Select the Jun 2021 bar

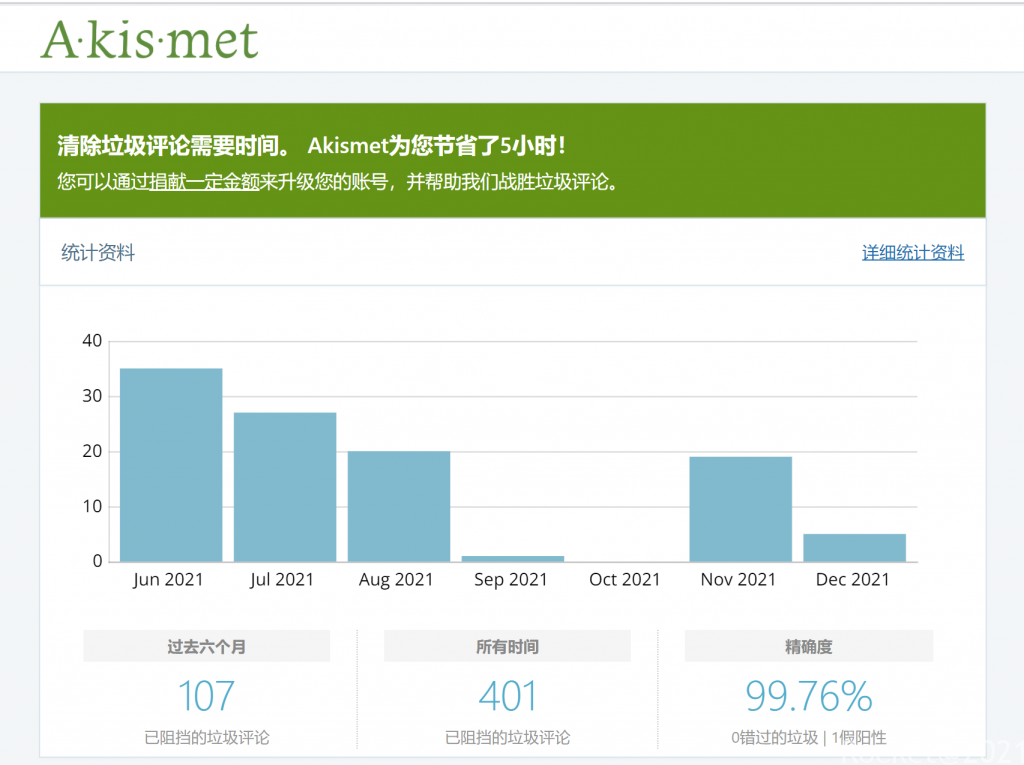[171, 465]
